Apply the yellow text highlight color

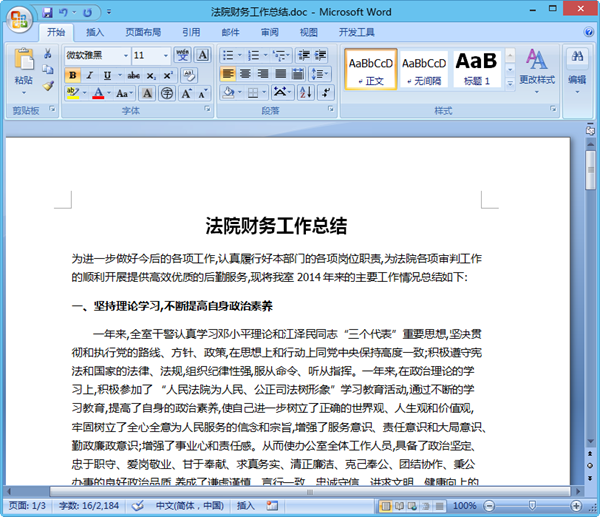(72, 93)
